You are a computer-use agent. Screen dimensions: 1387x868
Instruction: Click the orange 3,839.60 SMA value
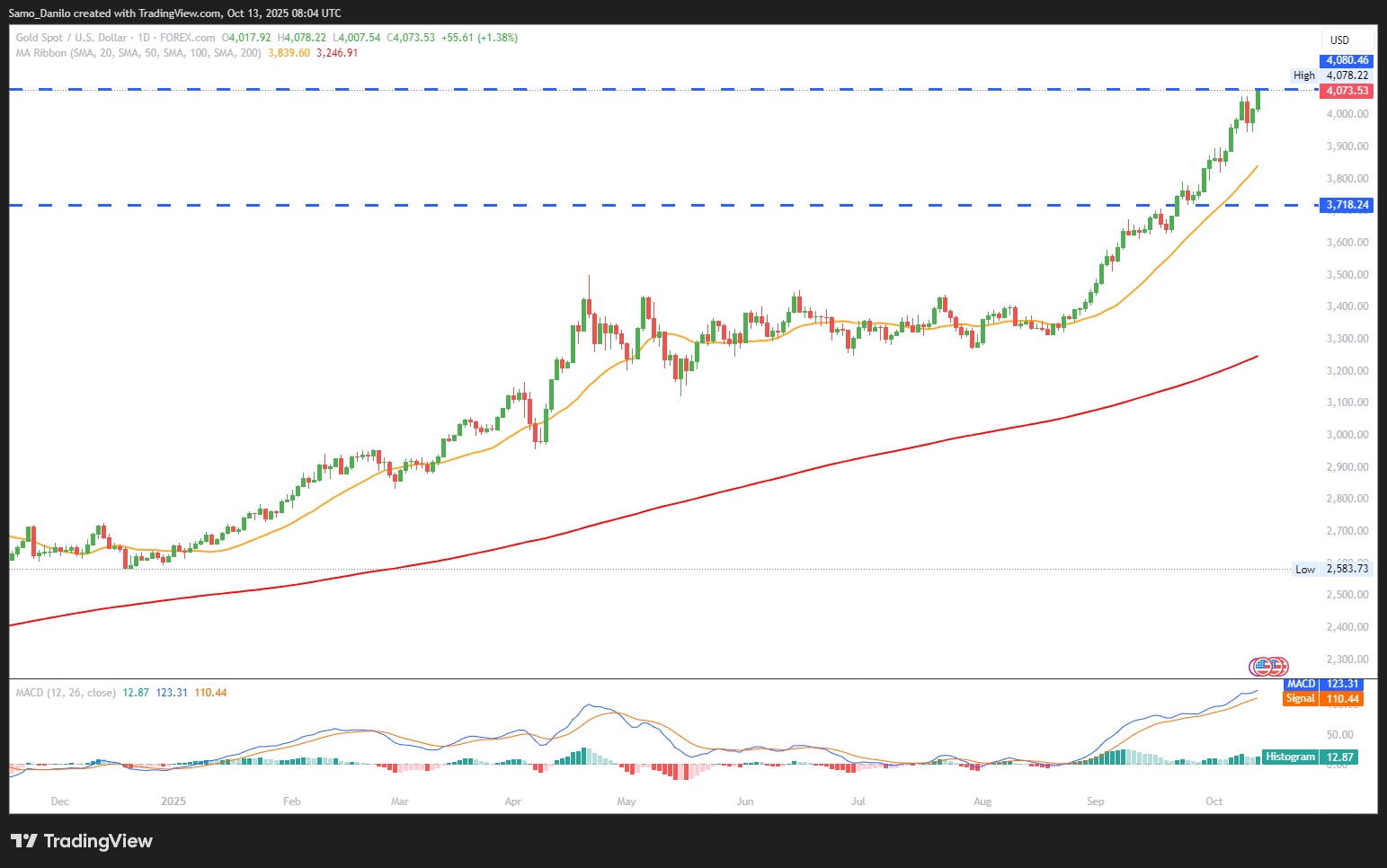(289, 53)
